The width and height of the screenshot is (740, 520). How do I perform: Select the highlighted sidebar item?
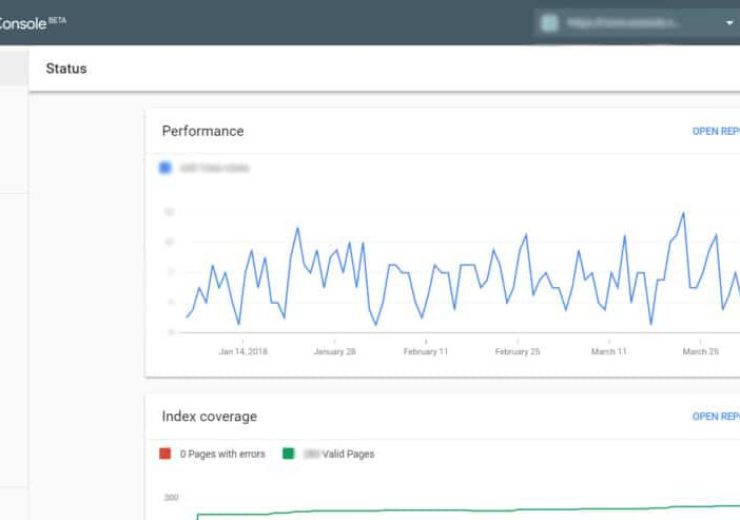[x=14, y=68]
